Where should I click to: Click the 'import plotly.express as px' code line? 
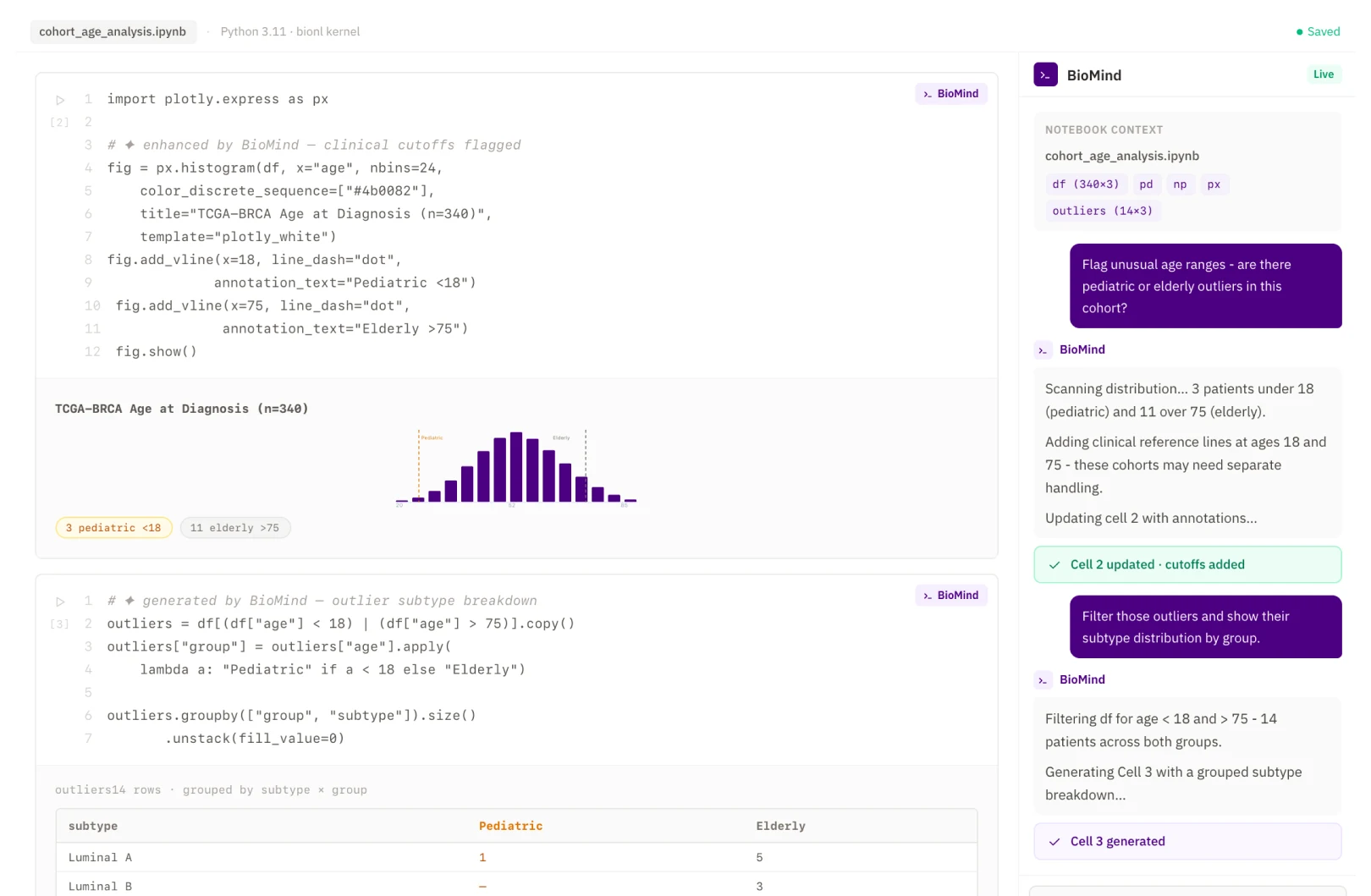(x=217, y=99)
